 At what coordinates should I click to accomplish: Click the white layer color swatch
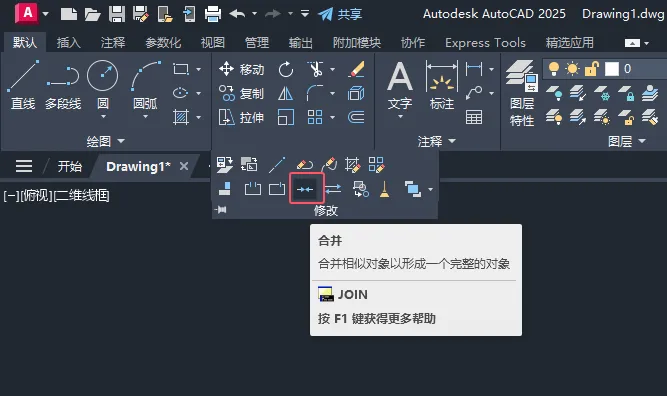pos(612,69)
